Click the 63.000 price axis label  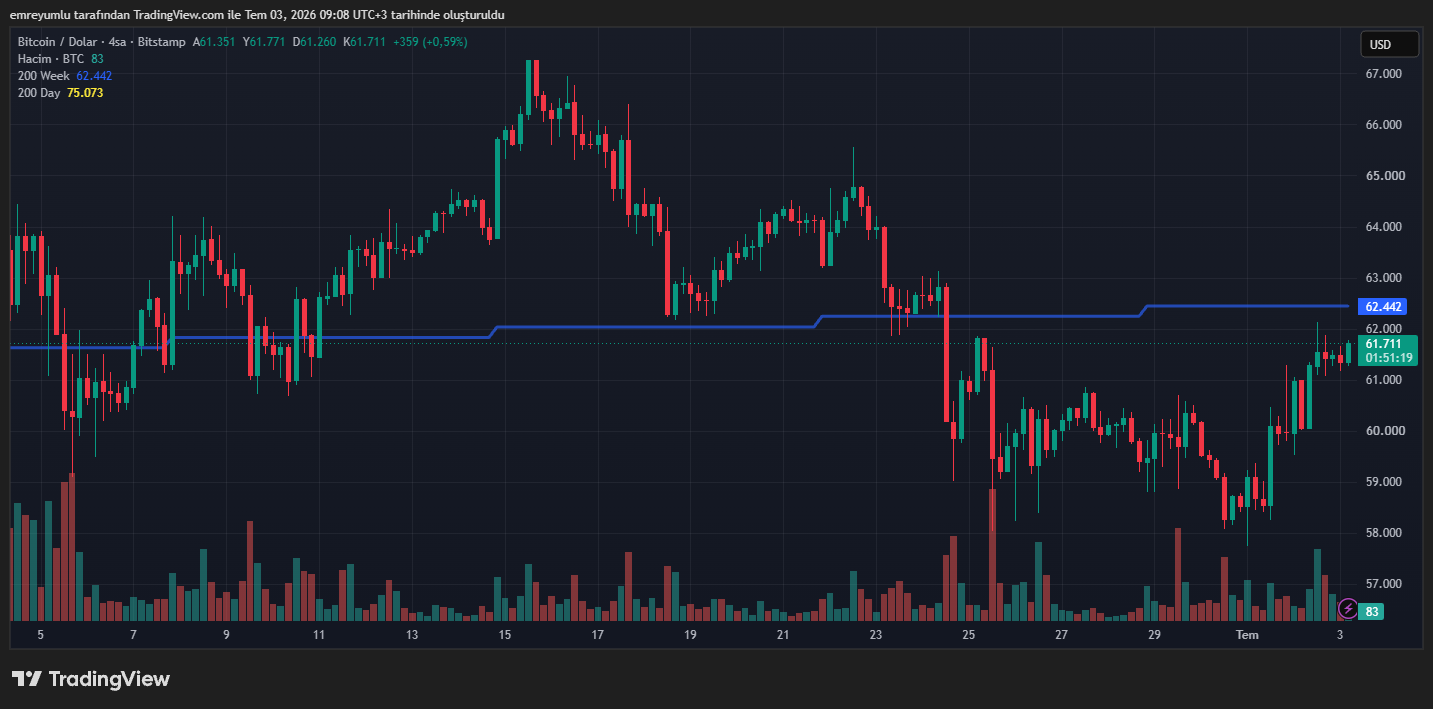[x=1383, y=278]
